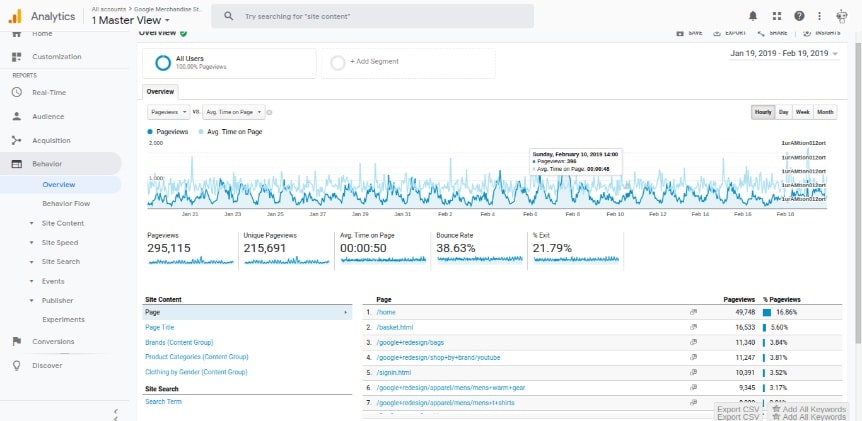This screenshot has width=862, height=421.
Task: Open the notifications bell
Action: click(753, 16)
